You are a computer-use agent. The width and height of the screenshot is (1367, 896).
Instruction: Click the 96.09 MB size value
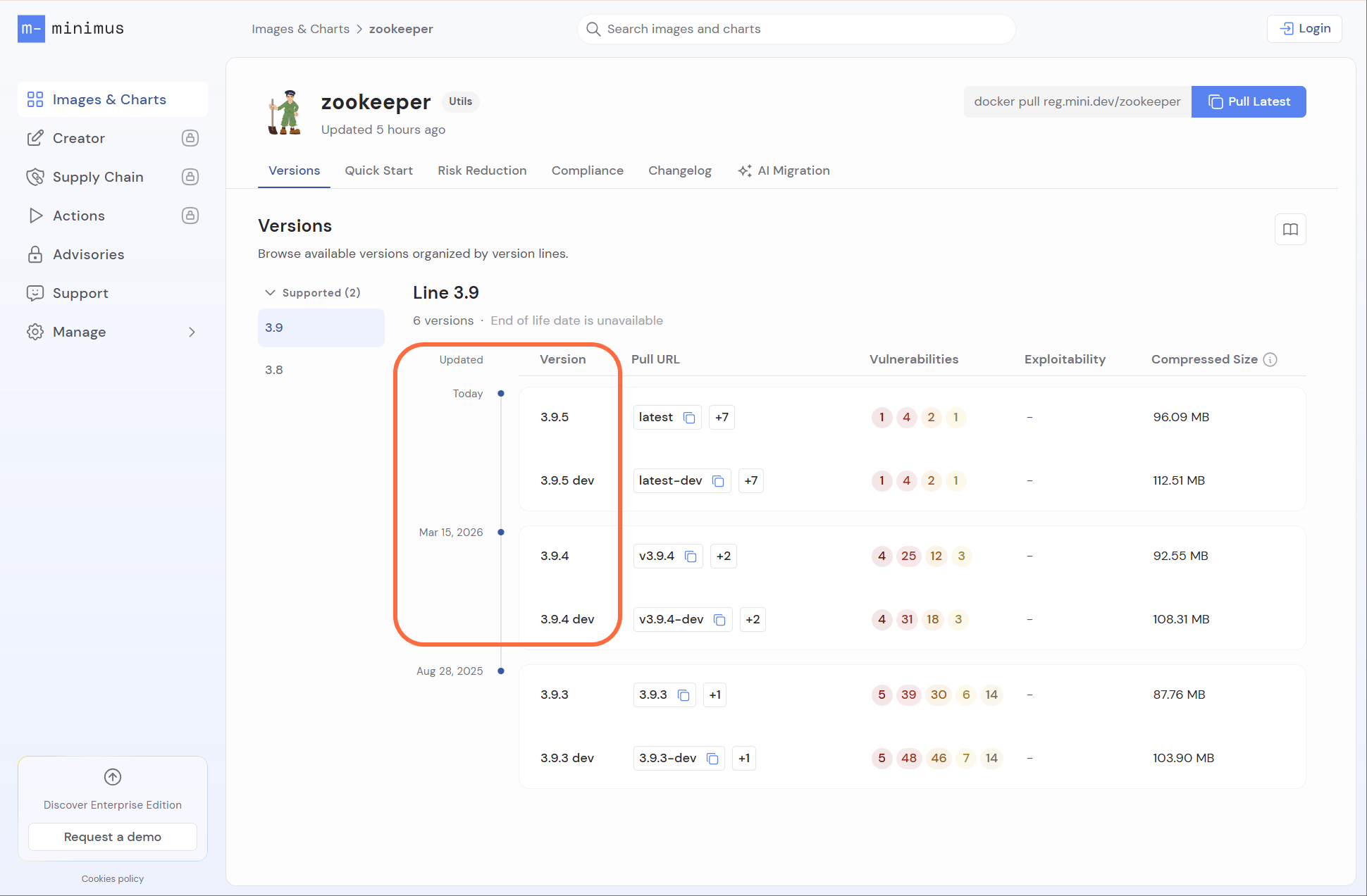coord(1181,418)
